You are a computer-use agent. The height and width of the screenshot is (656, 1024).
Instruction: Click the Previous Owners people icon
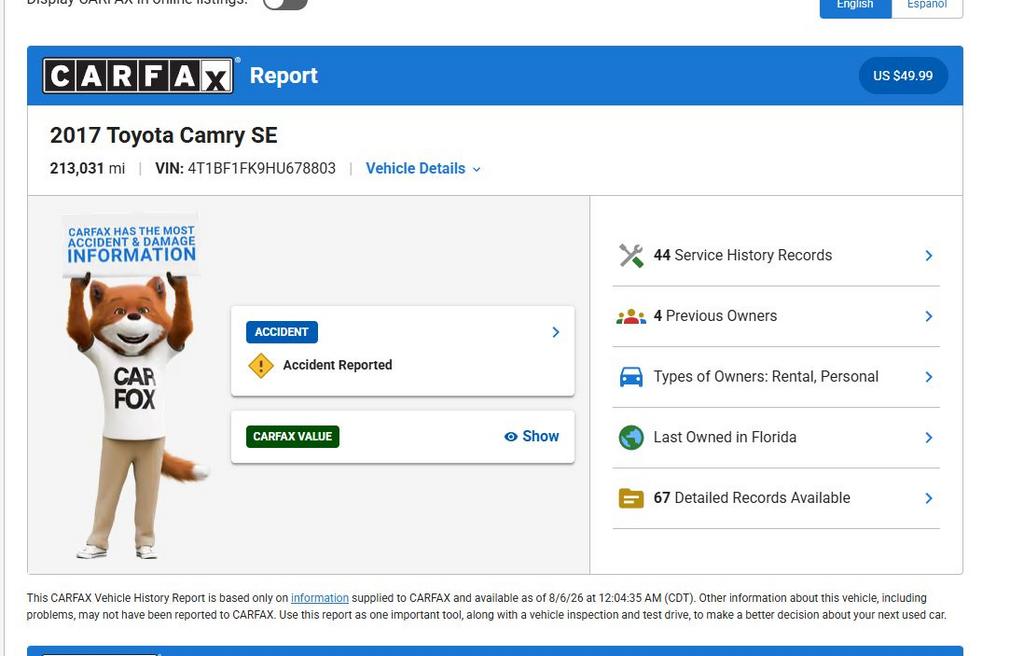click(x=631, y=316)
